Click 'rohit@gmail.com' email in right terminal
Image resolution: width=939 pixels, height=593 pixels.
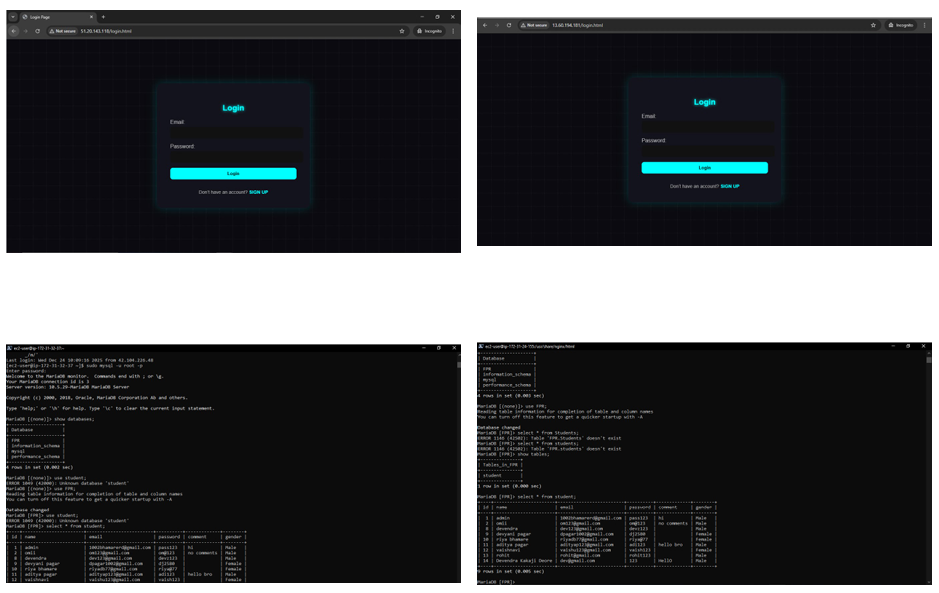tap(580, 556)
